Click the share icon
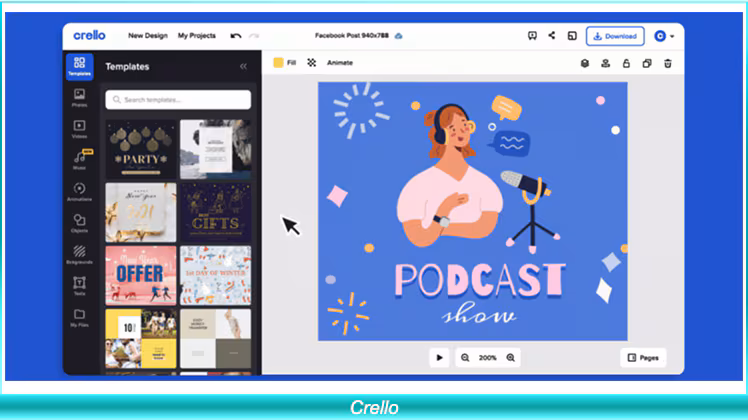748x420 pixels. click(551, 35)
